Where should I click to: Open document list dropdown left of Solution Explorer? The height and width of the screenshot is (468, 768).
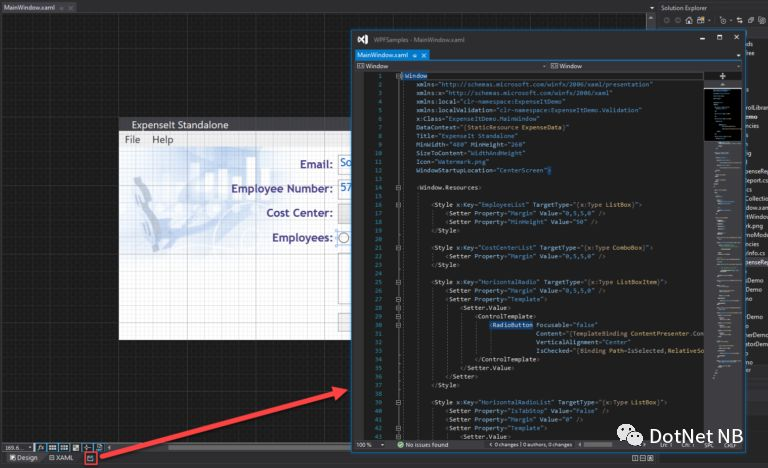pyautogui.click(x=651, y=8)
